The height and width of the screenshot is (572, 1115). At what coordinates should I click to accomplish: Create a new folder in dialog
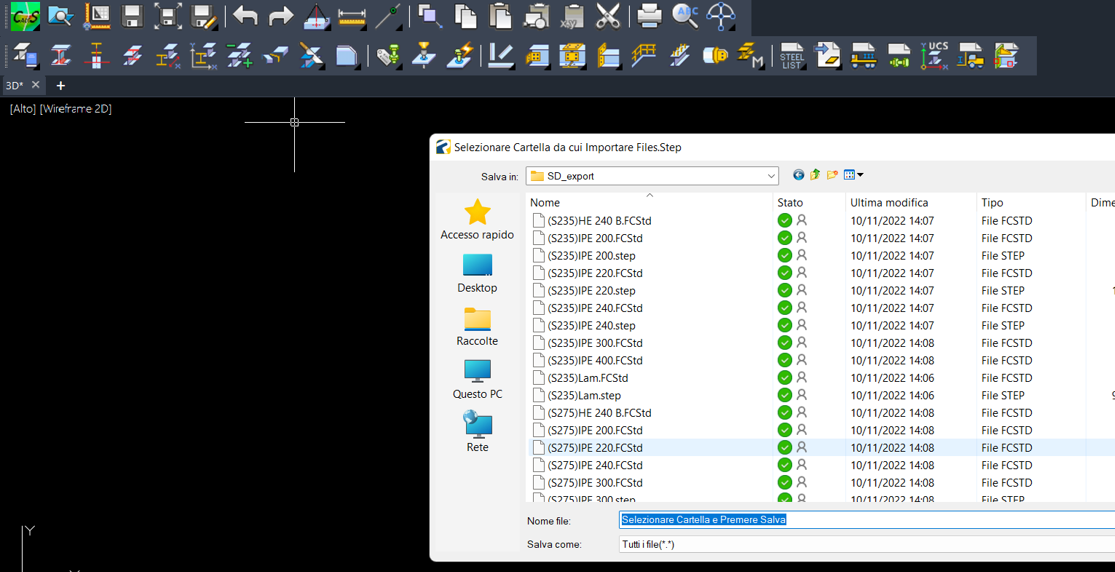coord(831,175)
